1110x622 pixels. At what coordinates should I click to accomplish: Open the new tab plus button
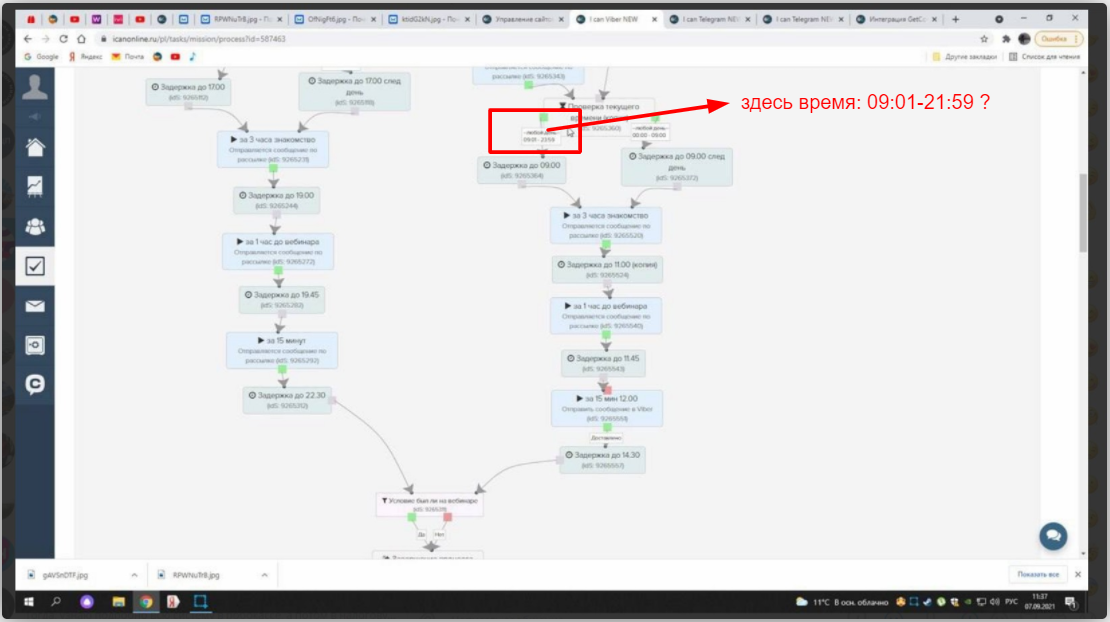(x=956, y=19)
